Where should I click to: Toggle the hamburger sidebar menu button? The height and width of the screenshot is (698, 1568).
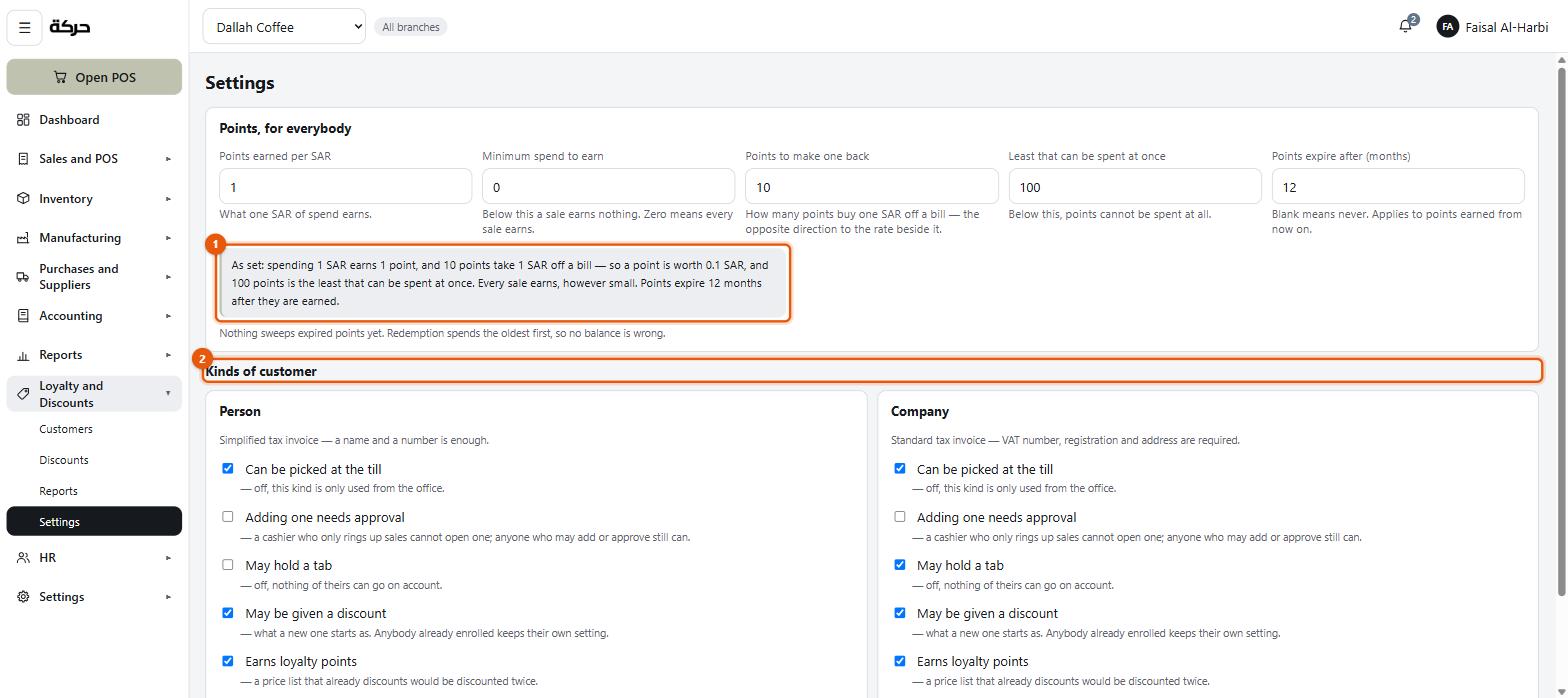pos(25,28)
